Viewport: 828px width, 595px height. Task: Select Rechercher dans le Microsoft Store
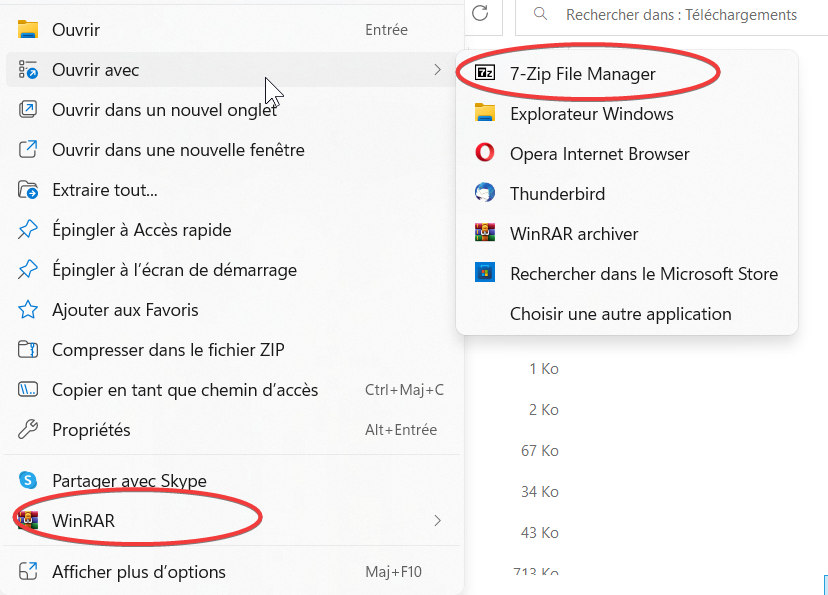pyautogui.click(x=627, y=274)
